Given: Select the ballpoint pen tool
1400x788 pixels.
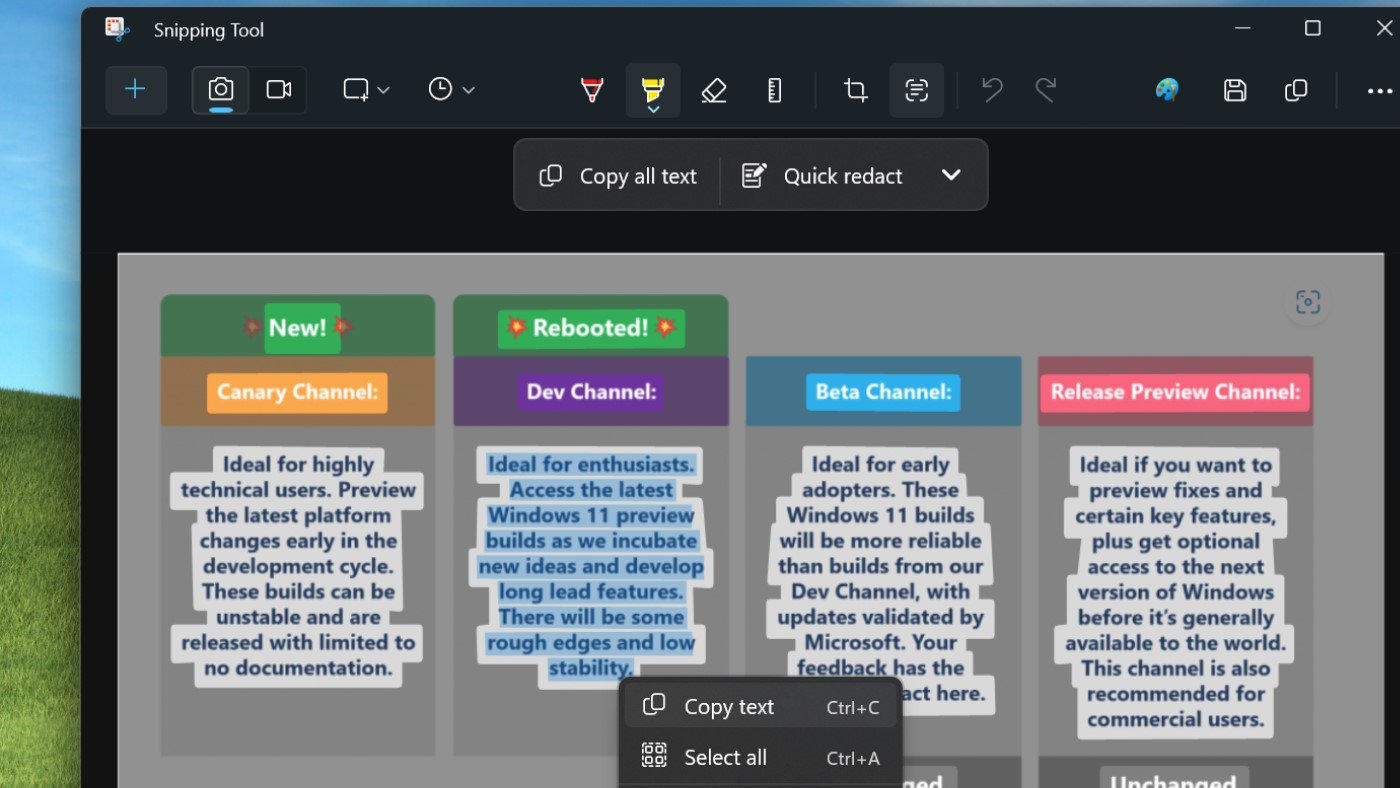Looking at the screenshot, I should click(591, 90).
